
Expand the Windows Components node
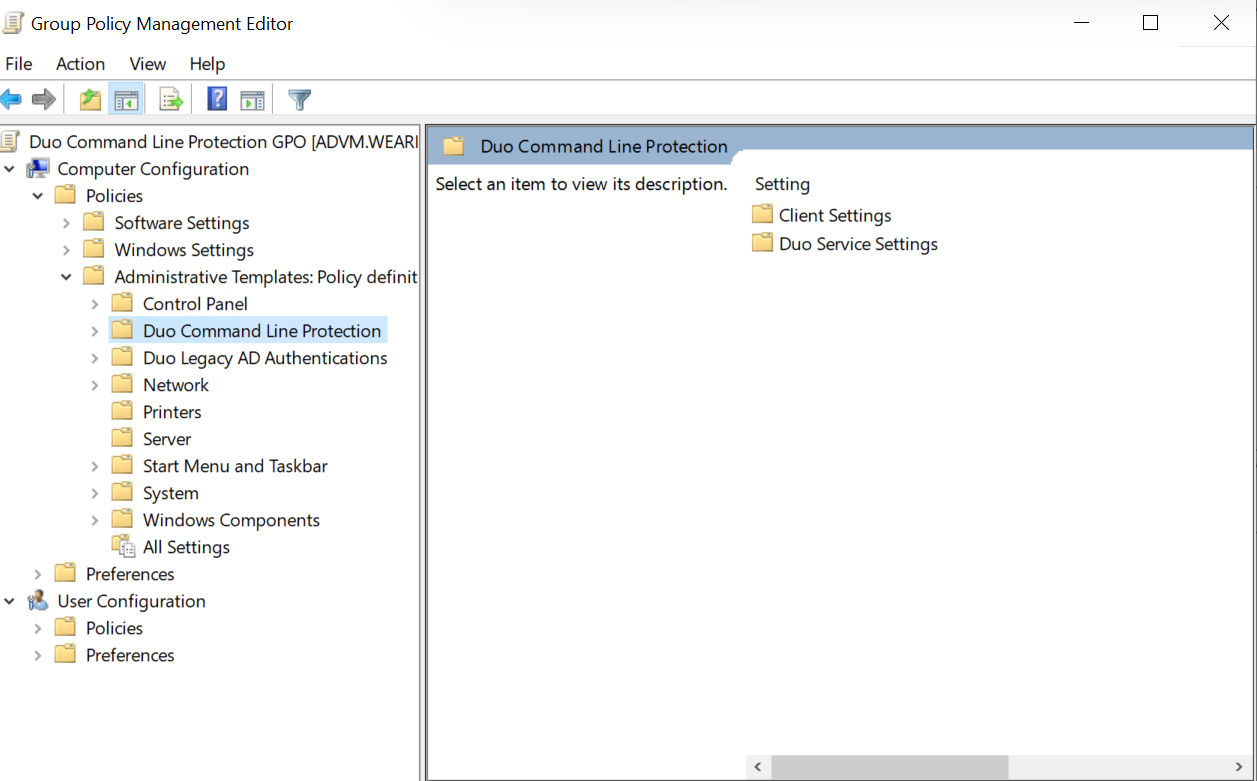tap(94, 519)
